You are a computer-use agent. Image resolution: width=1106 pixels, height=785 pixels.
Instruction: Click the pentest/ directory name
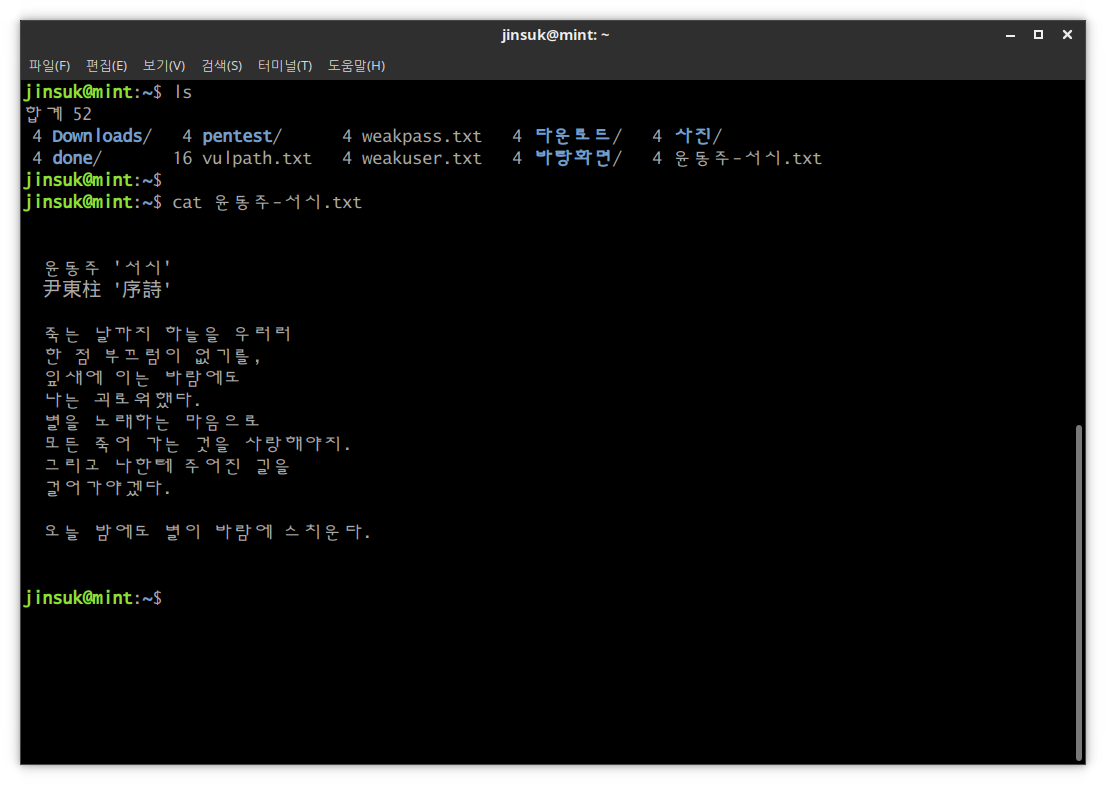[x=242, y=136]
